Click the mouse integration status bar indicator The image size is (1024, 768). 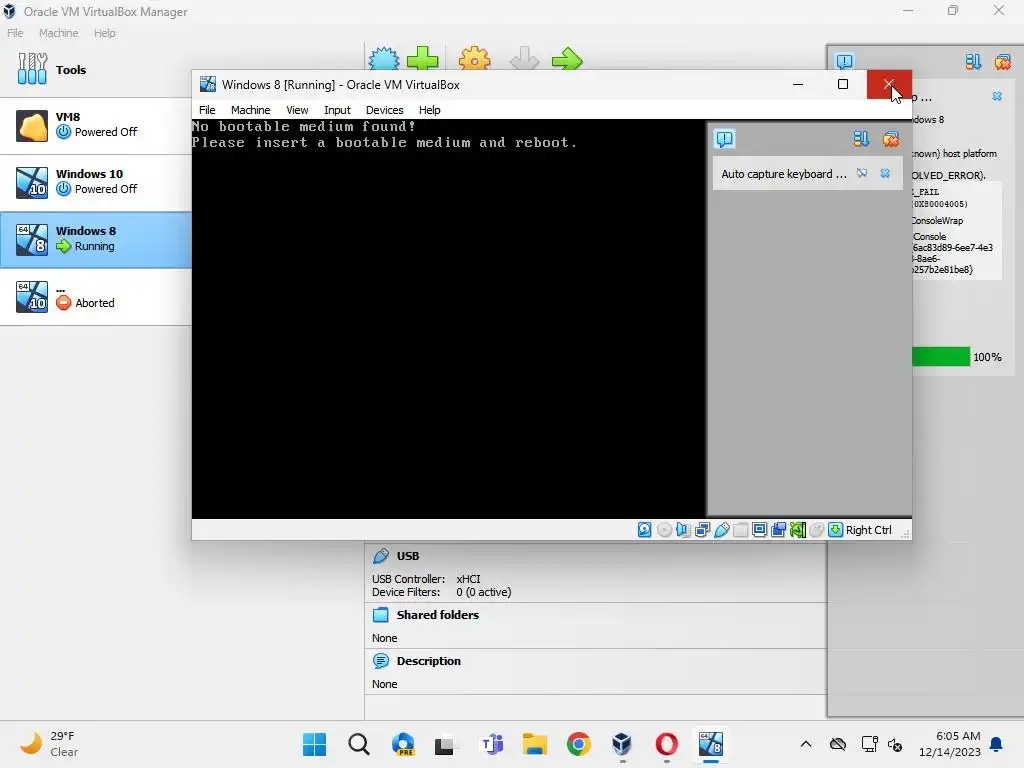[x=816, y=530]
